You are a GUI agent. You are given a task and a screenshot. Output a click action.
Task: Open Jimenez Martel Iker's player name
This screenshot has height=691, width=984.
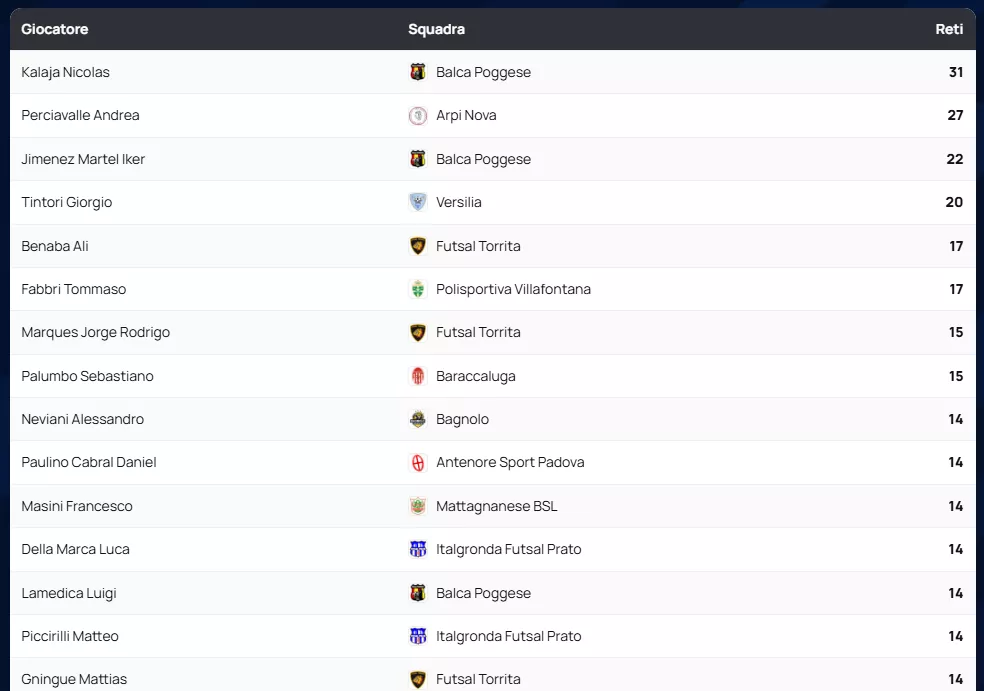(83, 159)
